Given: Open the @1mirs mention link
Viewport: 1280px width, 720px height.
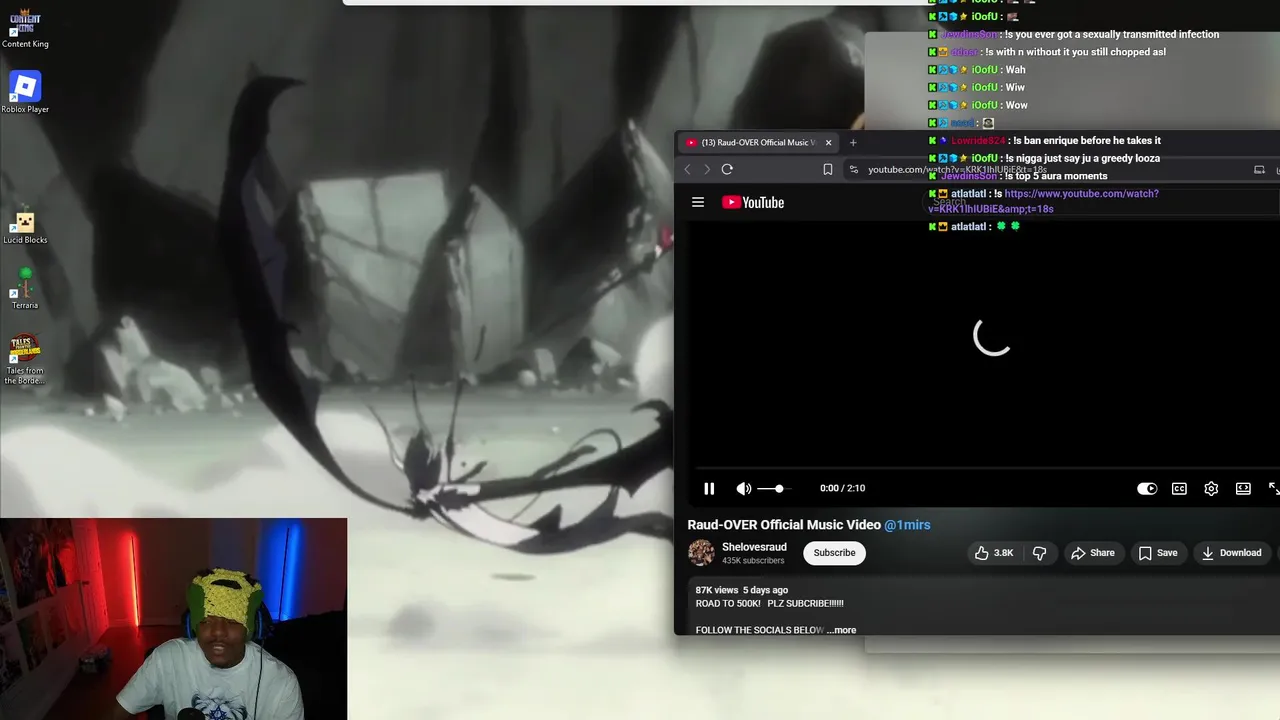Looking at the screenshot, I should [x=907, y=525].
